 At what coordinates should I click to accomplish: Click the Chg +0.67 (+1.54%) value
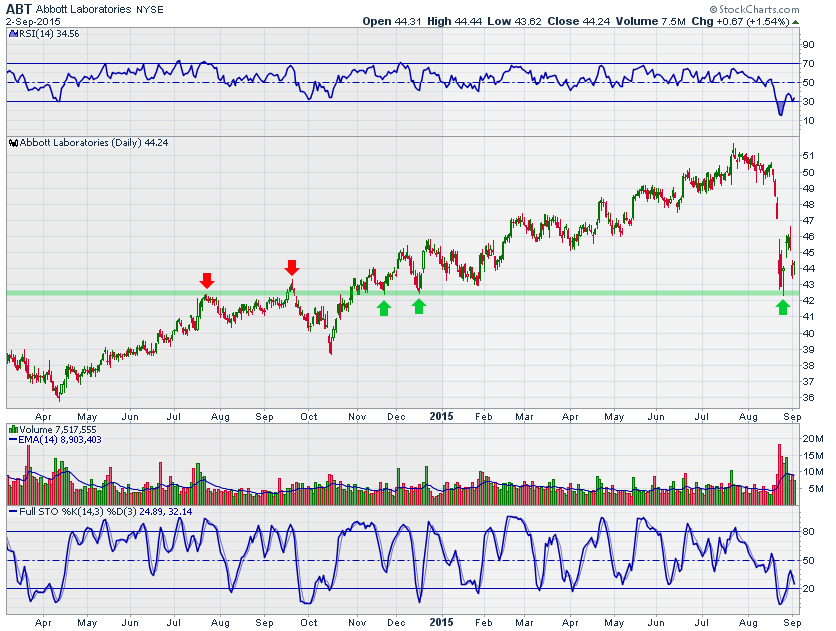741,21
